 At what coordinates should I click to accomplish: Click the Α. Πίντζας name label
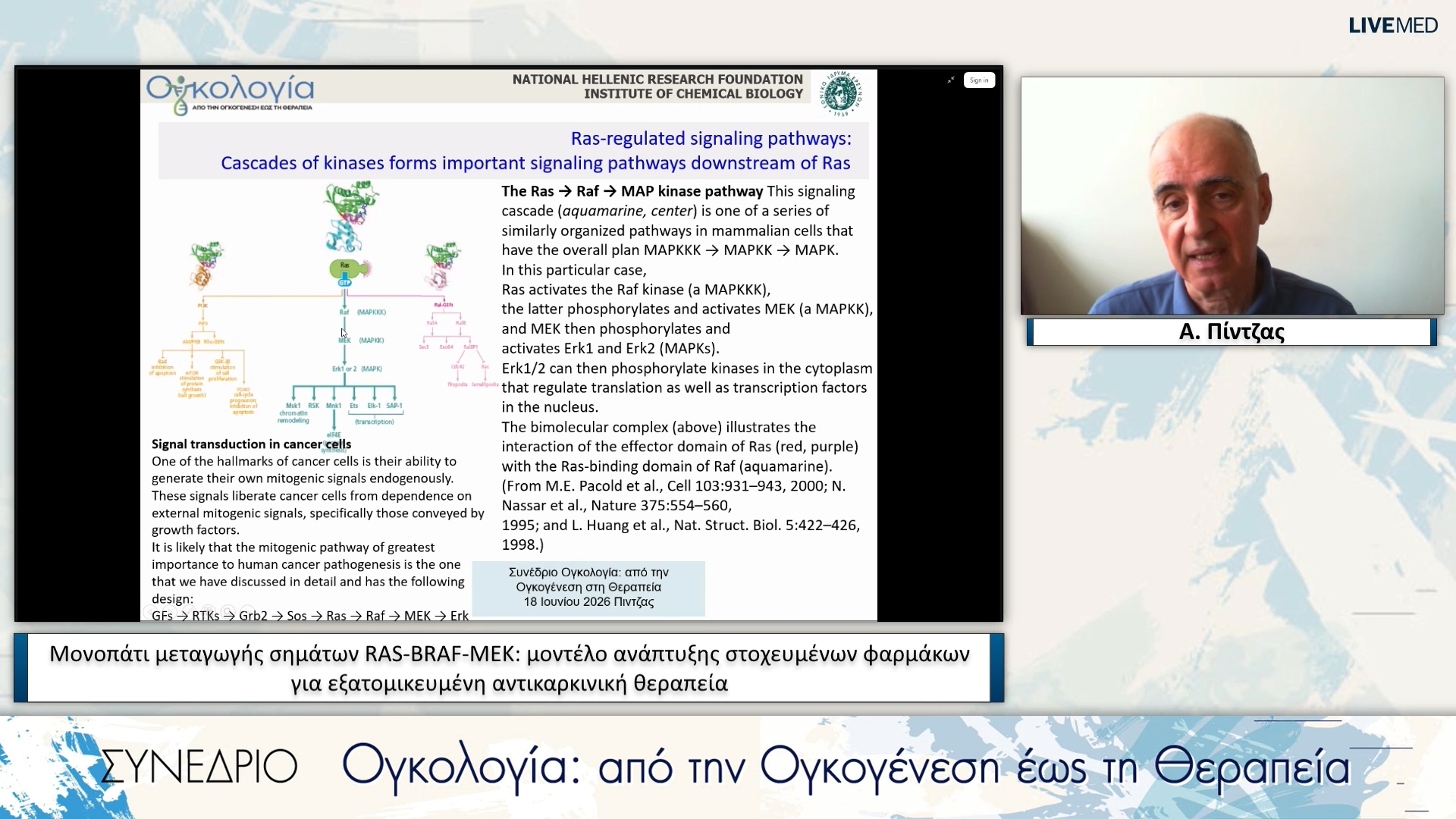coord(1232,331)
